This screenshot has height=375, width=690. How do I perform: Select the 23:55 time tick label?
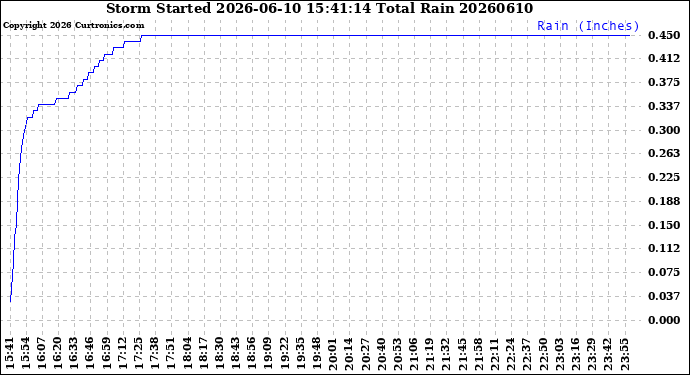coord(624,353)
